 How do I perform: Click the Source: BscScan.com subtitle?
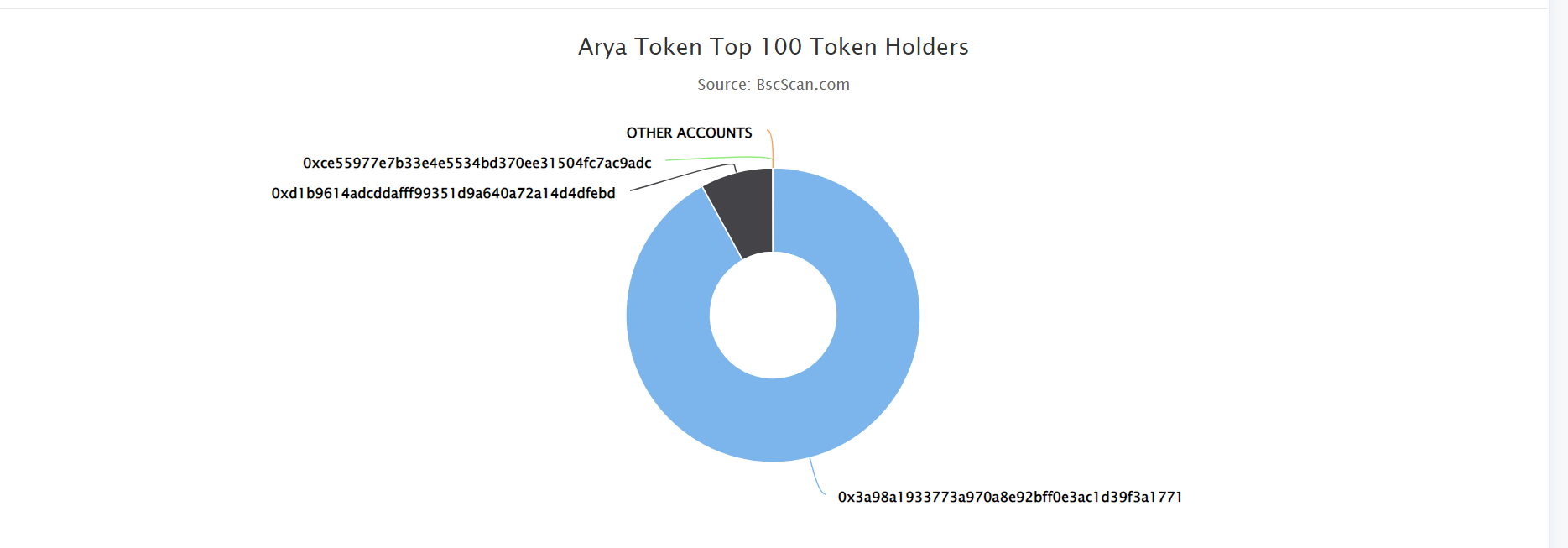[773, 85]
